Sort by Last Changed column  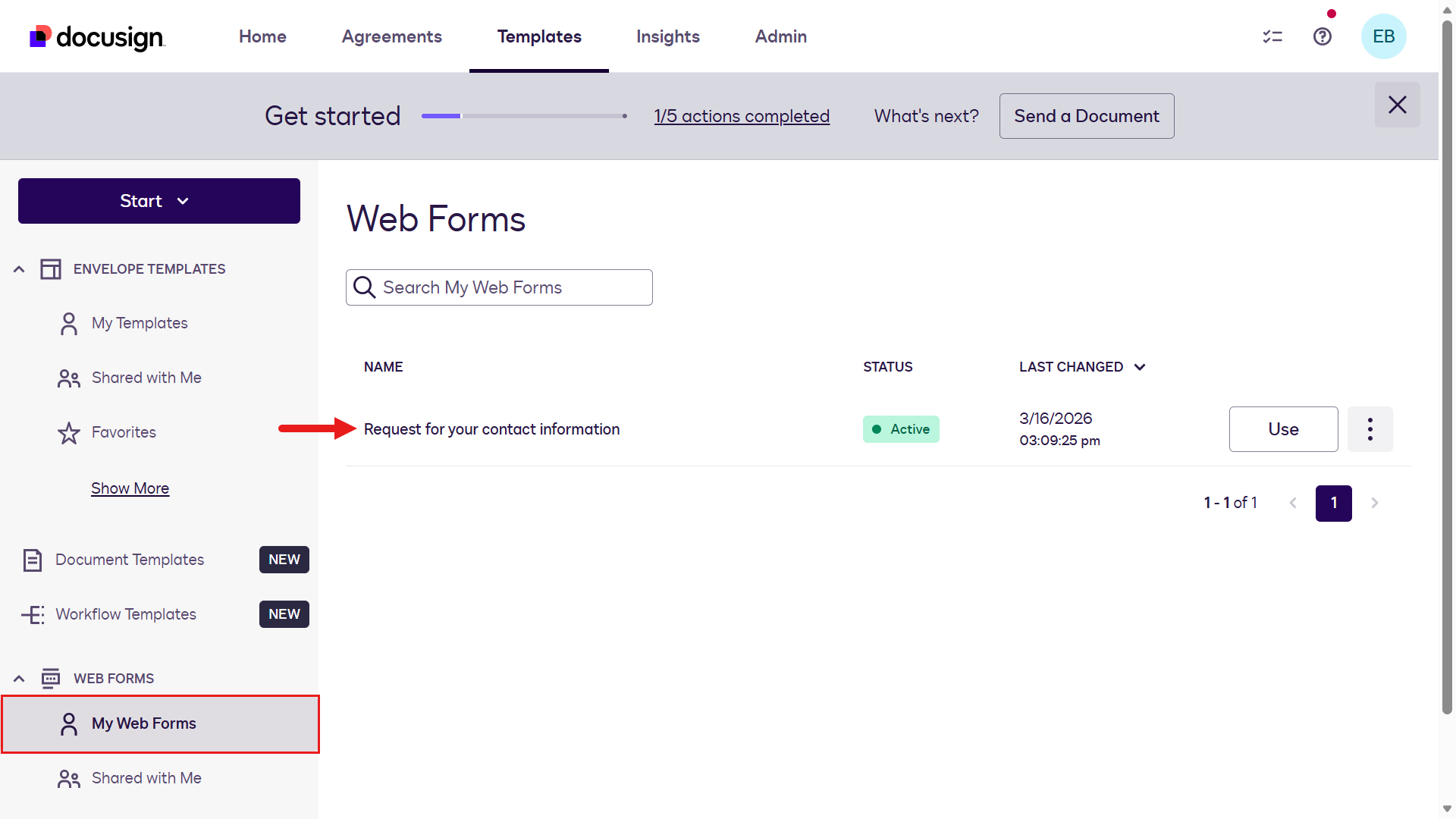click(1082, 367)
